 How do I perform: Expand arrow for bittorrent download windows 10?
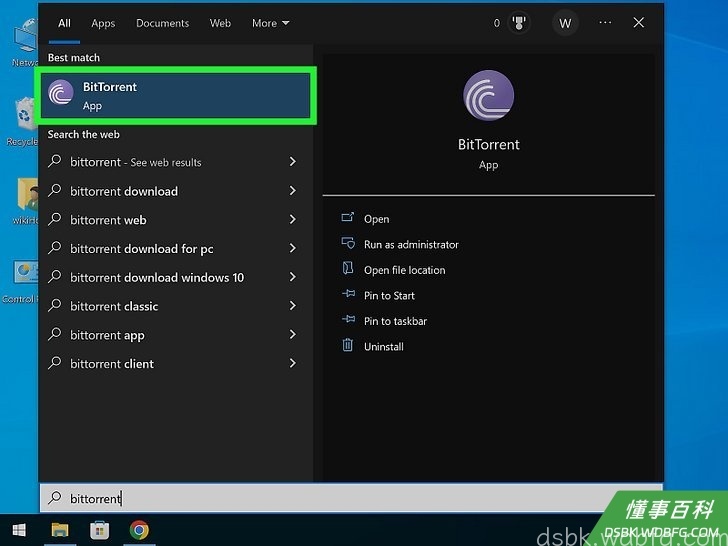(292, 277)
